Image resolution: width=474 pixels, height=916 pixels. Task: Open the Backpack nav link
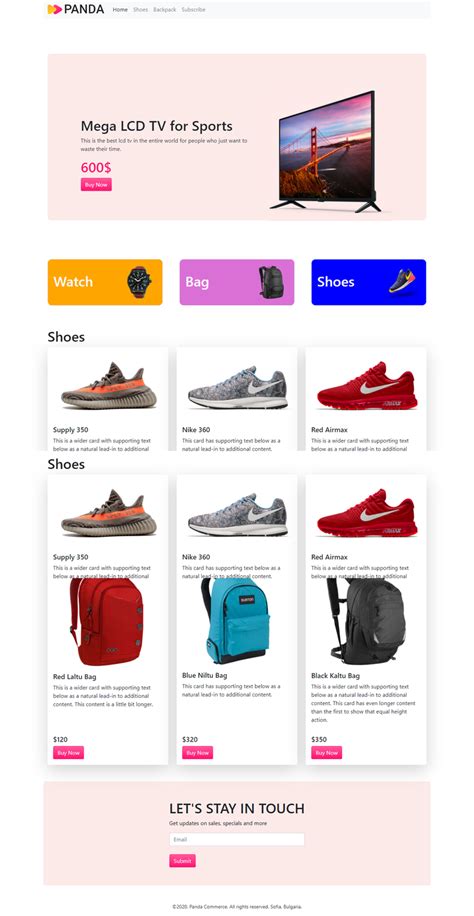(164, 9)
